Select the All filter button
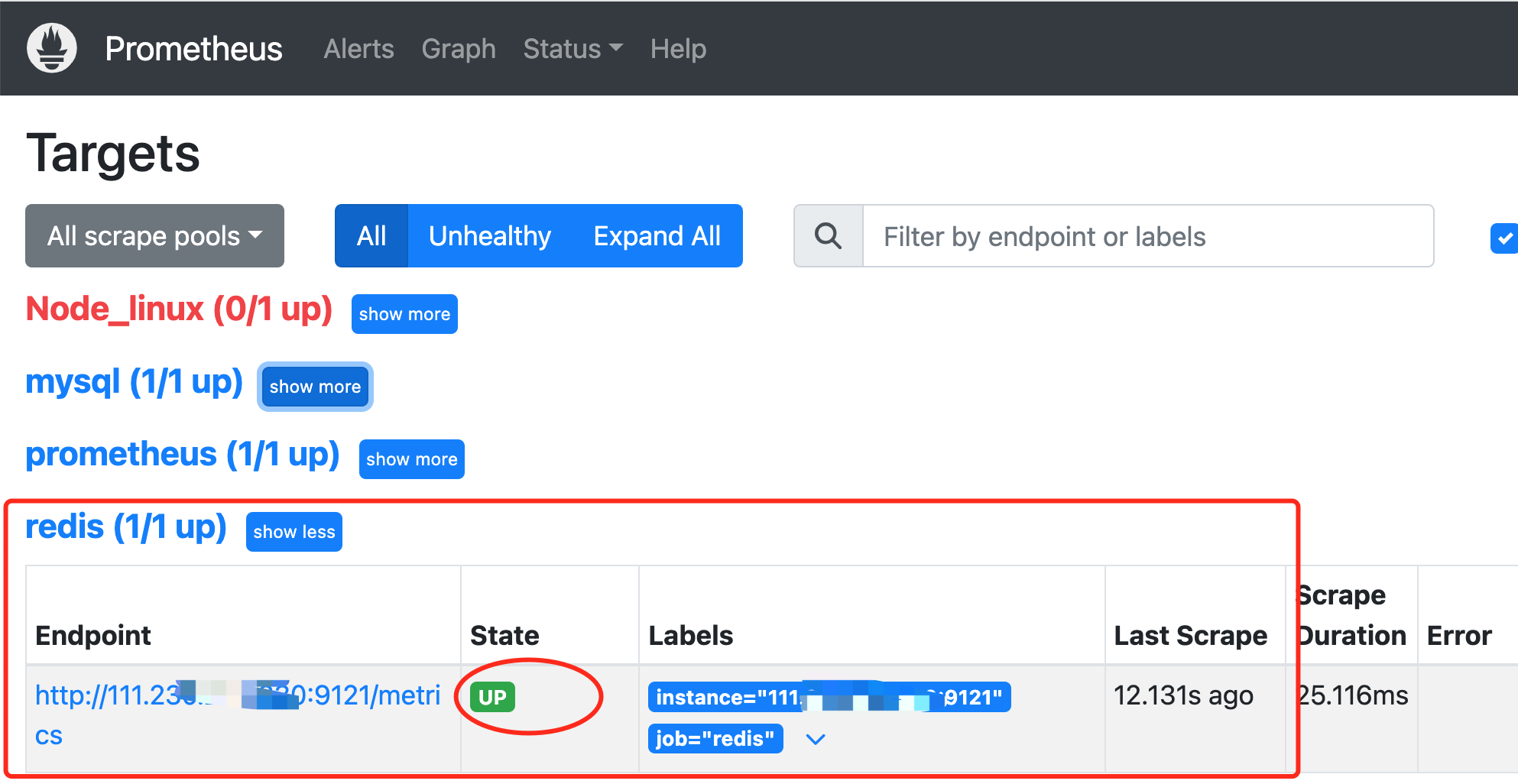This screenshot has height=784, width=1518. pyautogui.click(x=371, y=236)
